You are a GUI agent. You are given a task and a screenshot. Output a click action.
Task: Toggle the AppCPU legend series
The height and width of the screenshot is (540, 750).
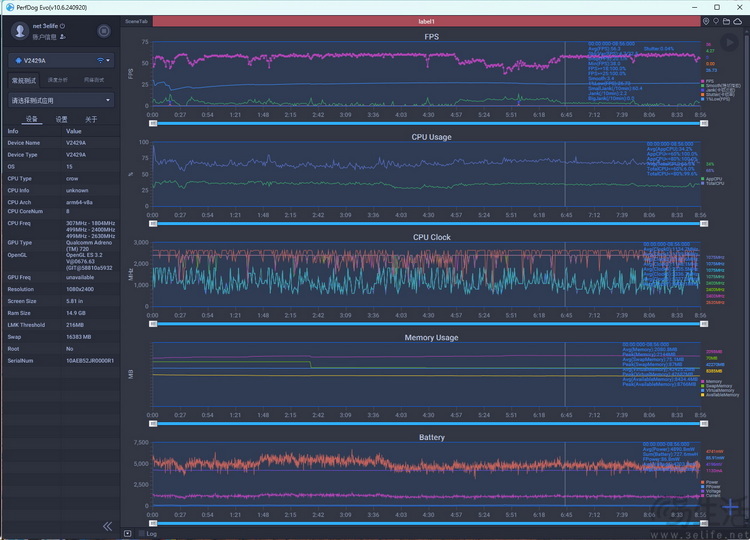click(711, 179)
